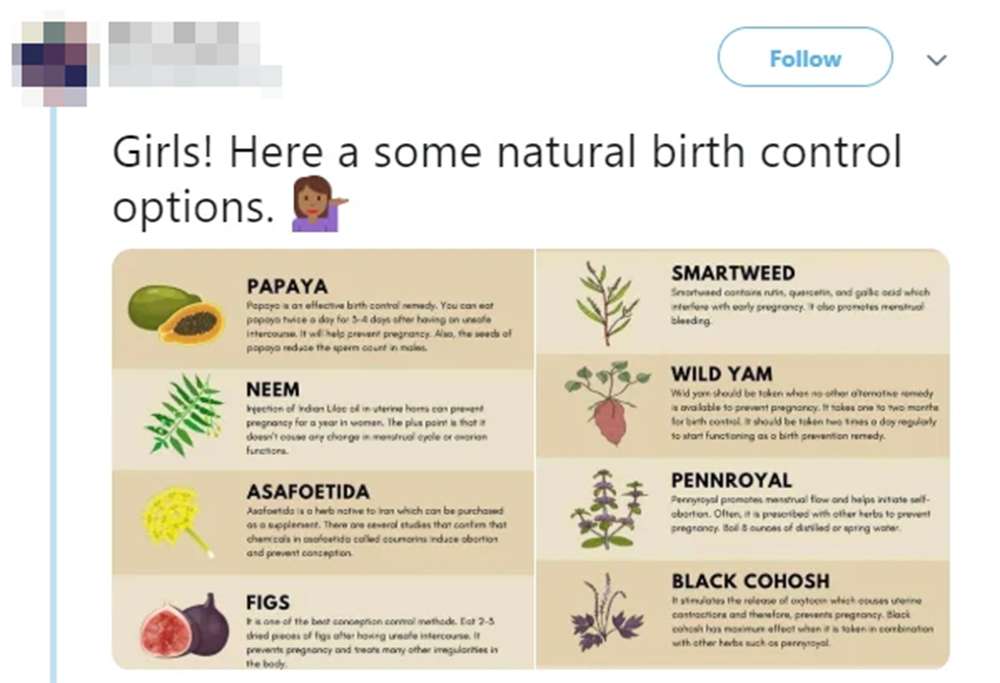Open the tweet options chevron dropdown

937,60
